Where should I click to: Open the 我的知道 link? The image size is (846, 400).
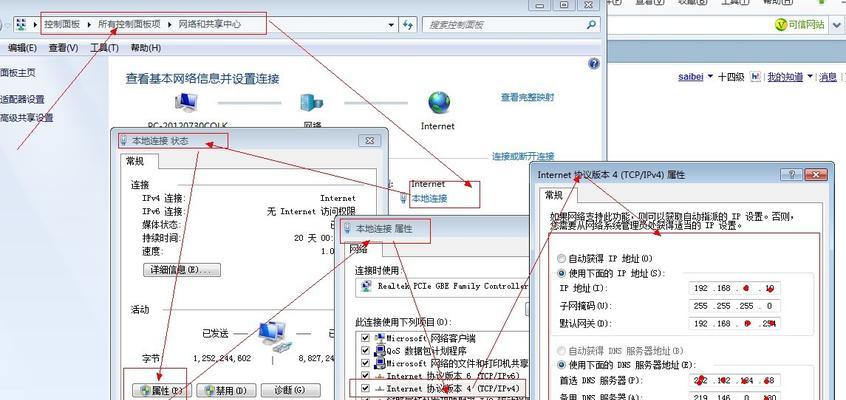785,77
